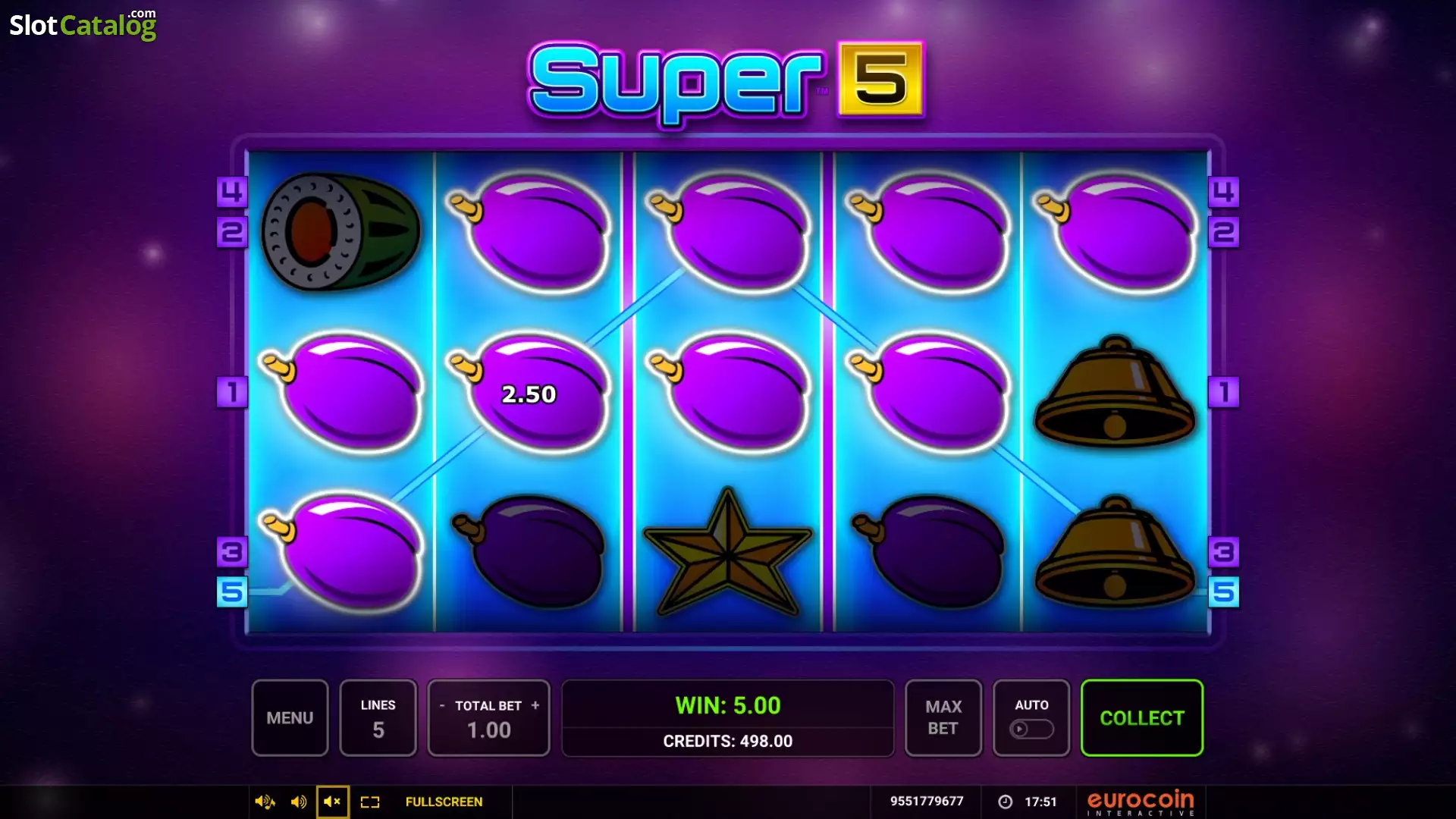Decrease total bet with minus sign
This screenshot has width=1456, height=819.
coord(442,705)
